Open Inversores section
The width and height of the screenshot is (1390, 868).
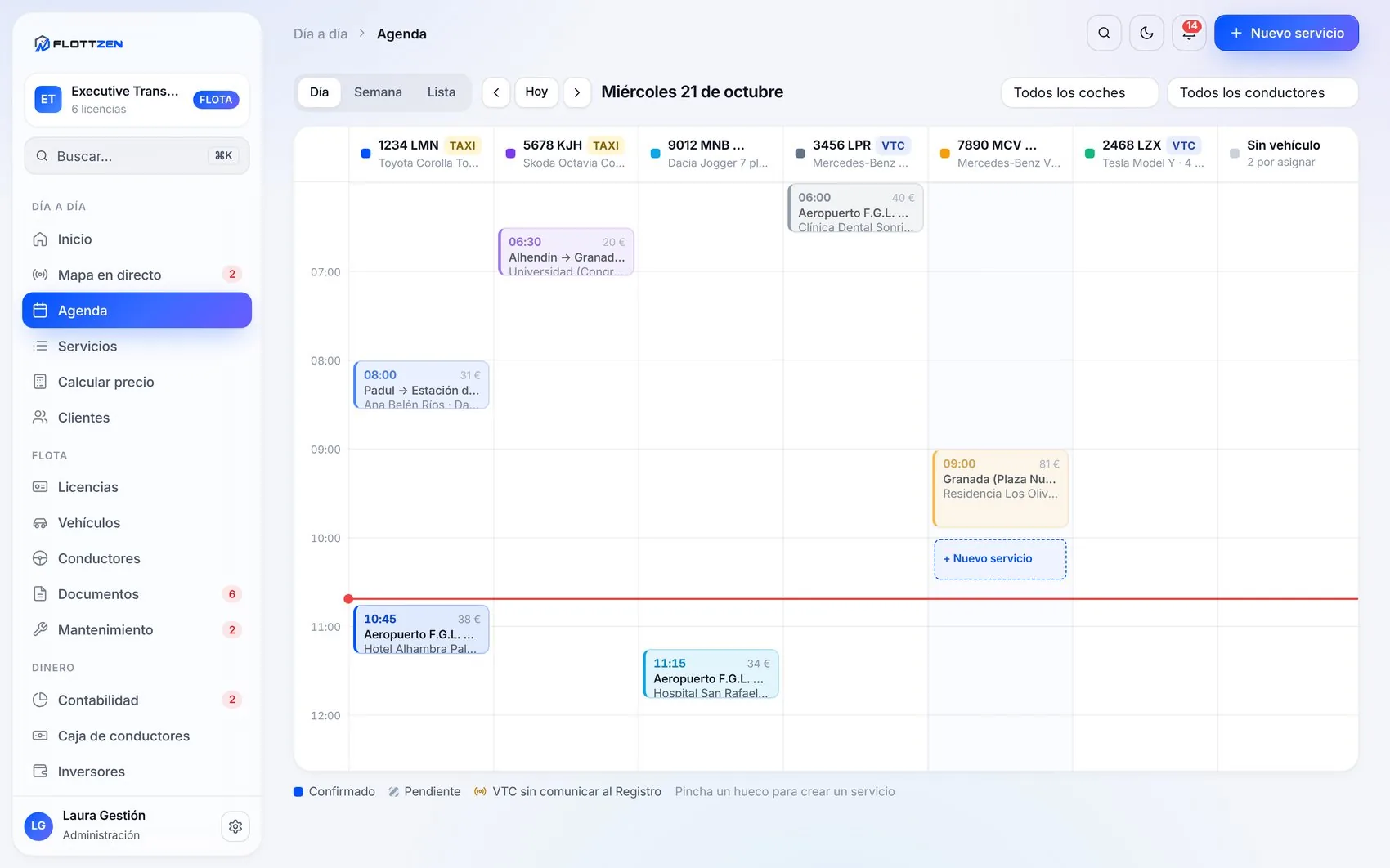(137, 772)
